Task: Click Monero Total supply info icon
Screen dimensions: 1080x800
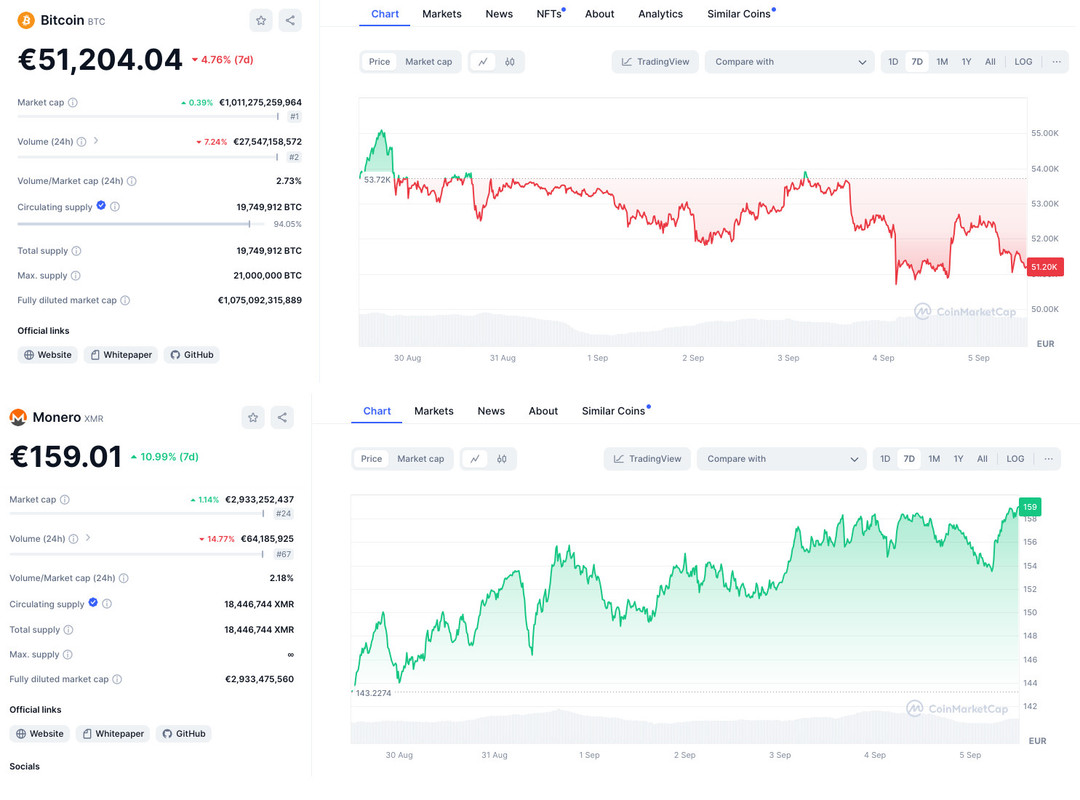Action: [x=68, y=630]
